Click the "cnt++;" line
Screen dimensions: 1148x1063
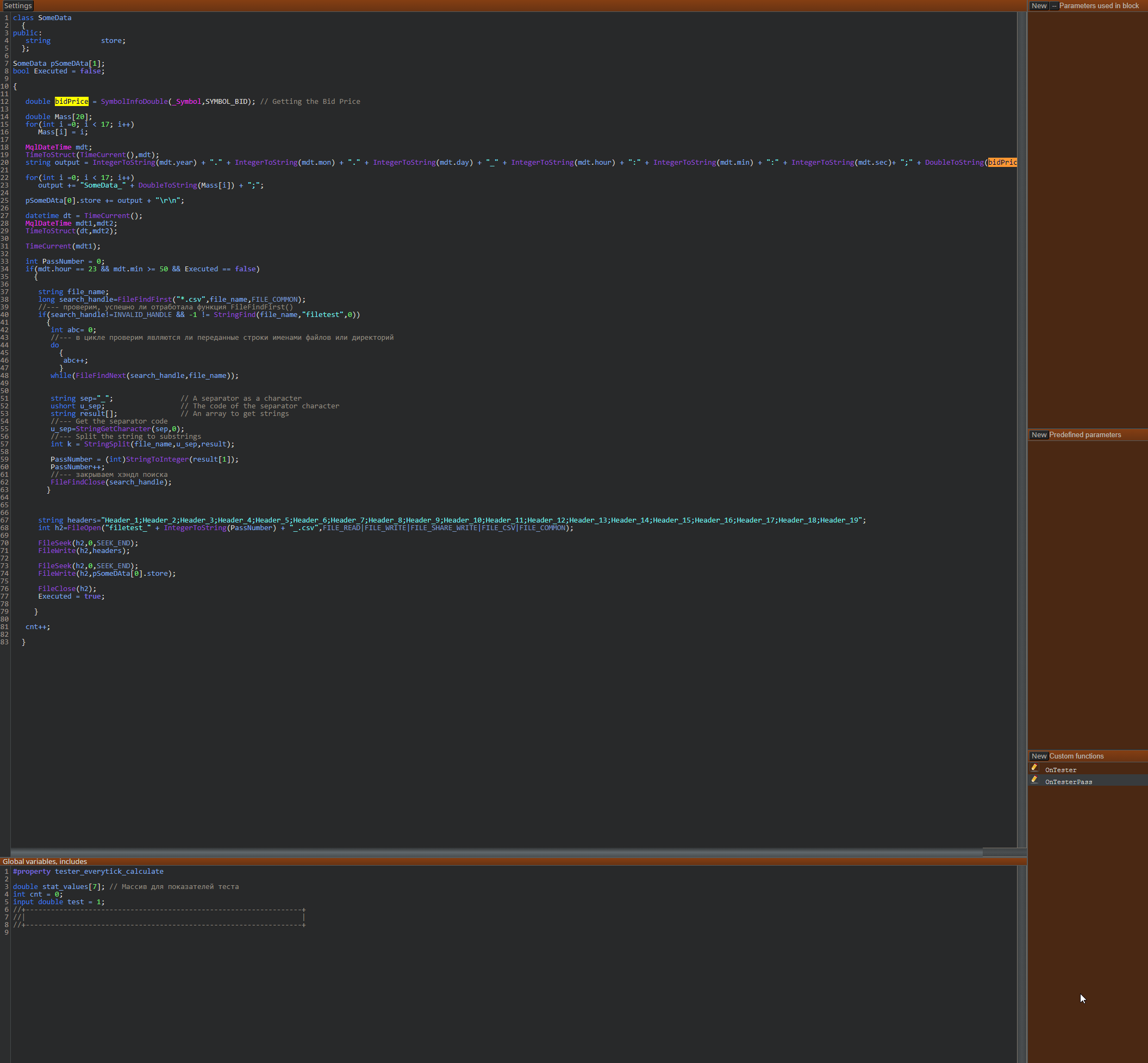click(x=38, y=627)
